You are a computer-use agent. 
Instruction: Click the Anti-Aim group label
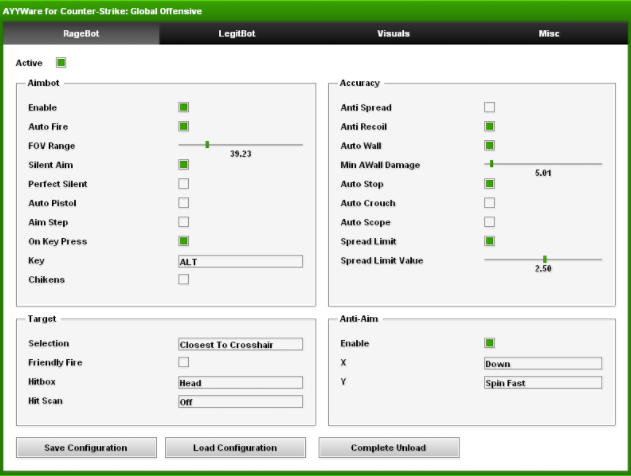click(x=359, y=319)
